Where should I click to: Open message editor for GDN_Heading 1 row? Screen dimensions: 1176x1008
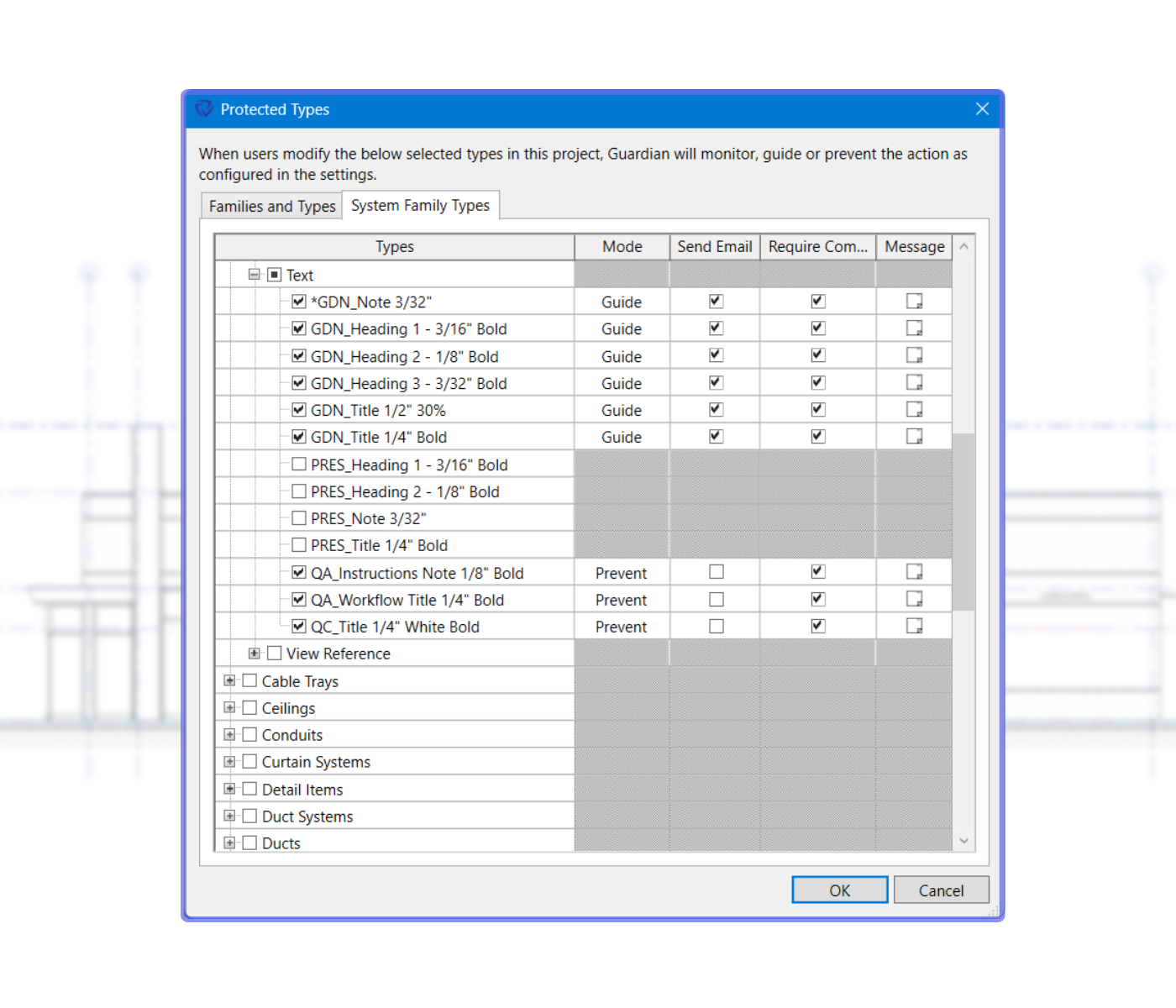[x=914, y=328]
